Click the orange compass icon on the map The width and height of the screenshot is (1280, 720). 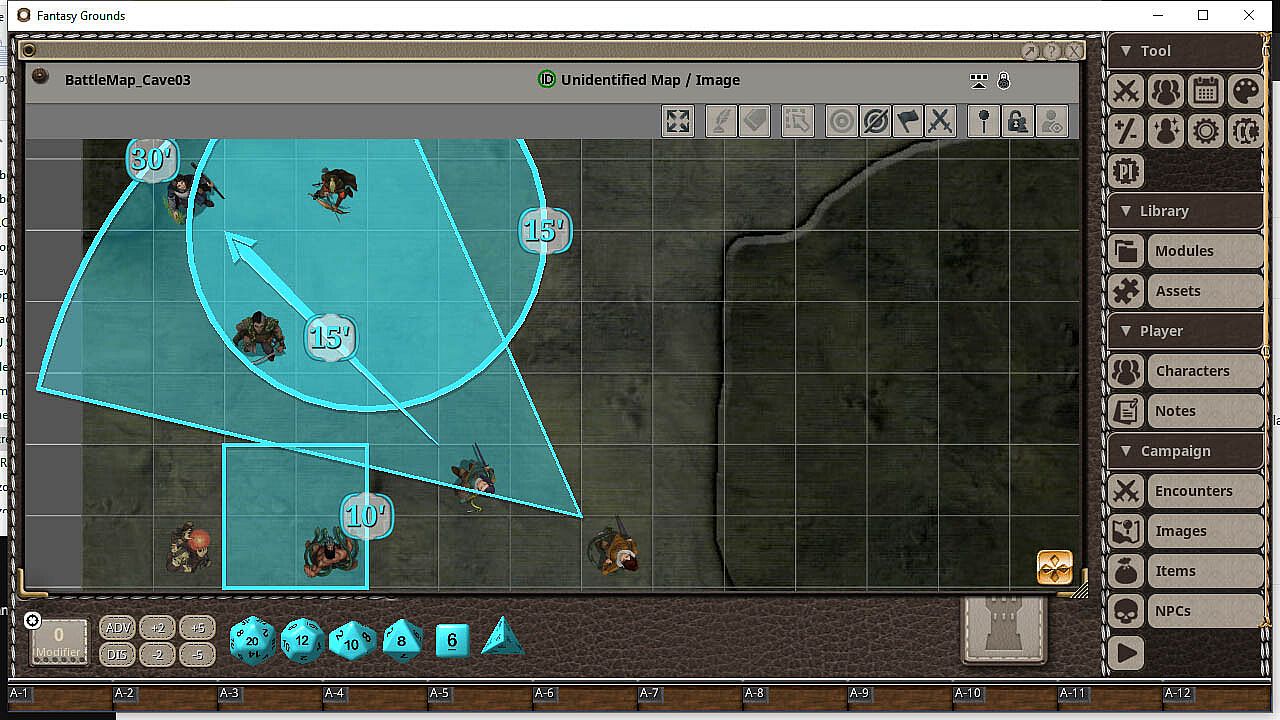coord(1055,567)
